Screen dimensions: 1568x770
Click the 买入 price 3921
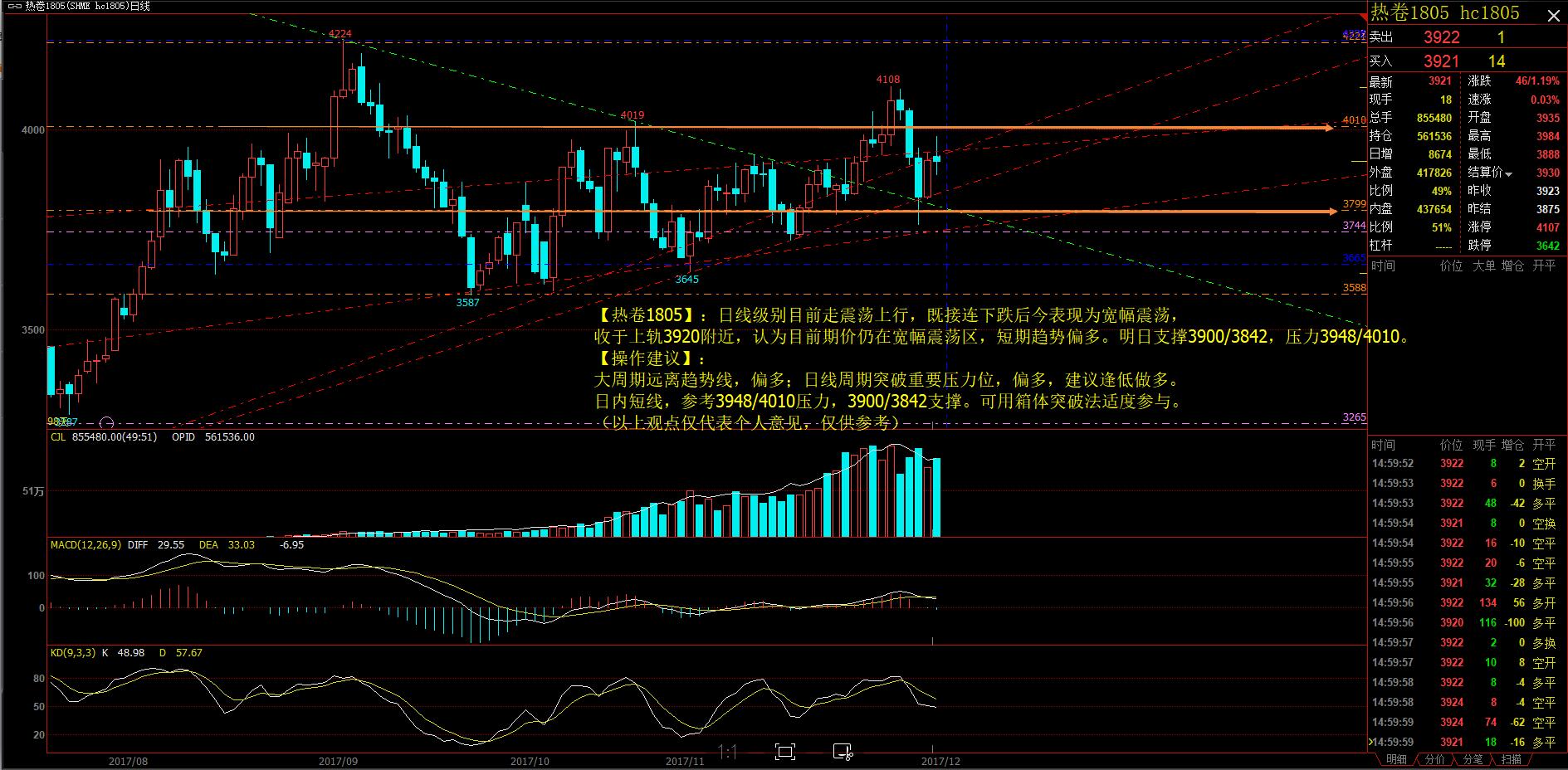[1441, 61]
